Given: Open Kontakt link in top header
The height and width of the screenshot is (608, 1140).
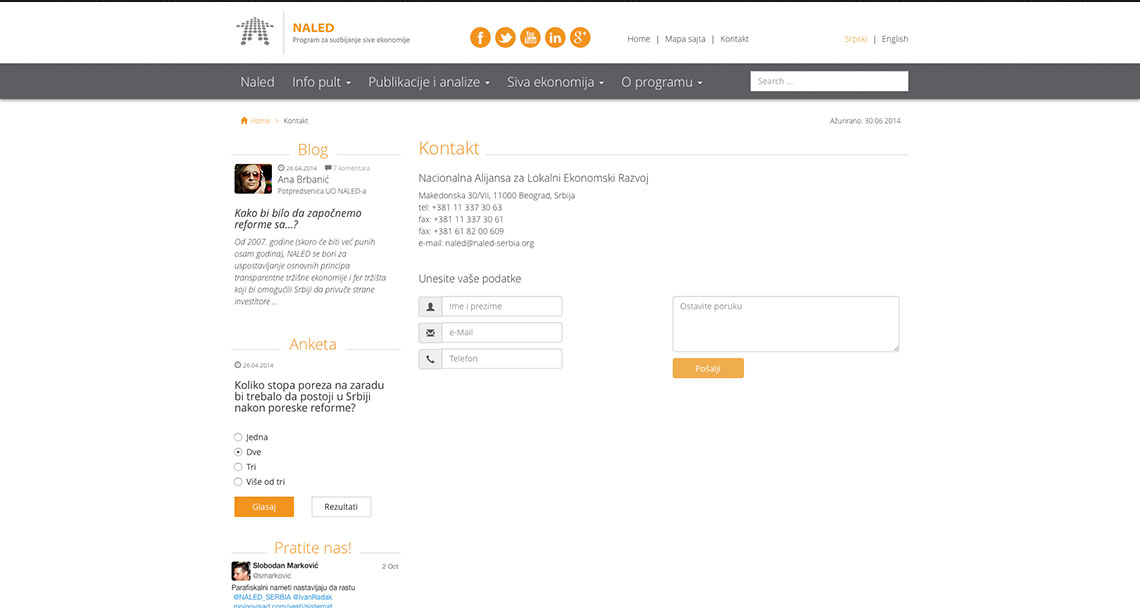Looking at the screenshot, I should (734, 39).
